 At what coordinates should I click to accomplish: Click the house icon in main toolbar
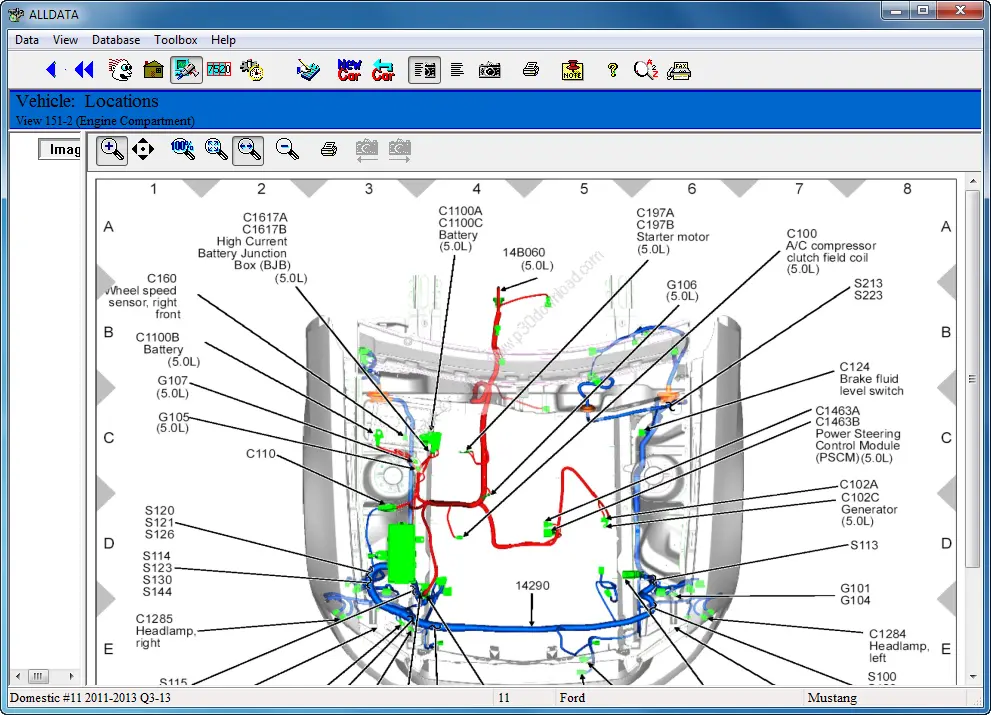click(153, 70)
